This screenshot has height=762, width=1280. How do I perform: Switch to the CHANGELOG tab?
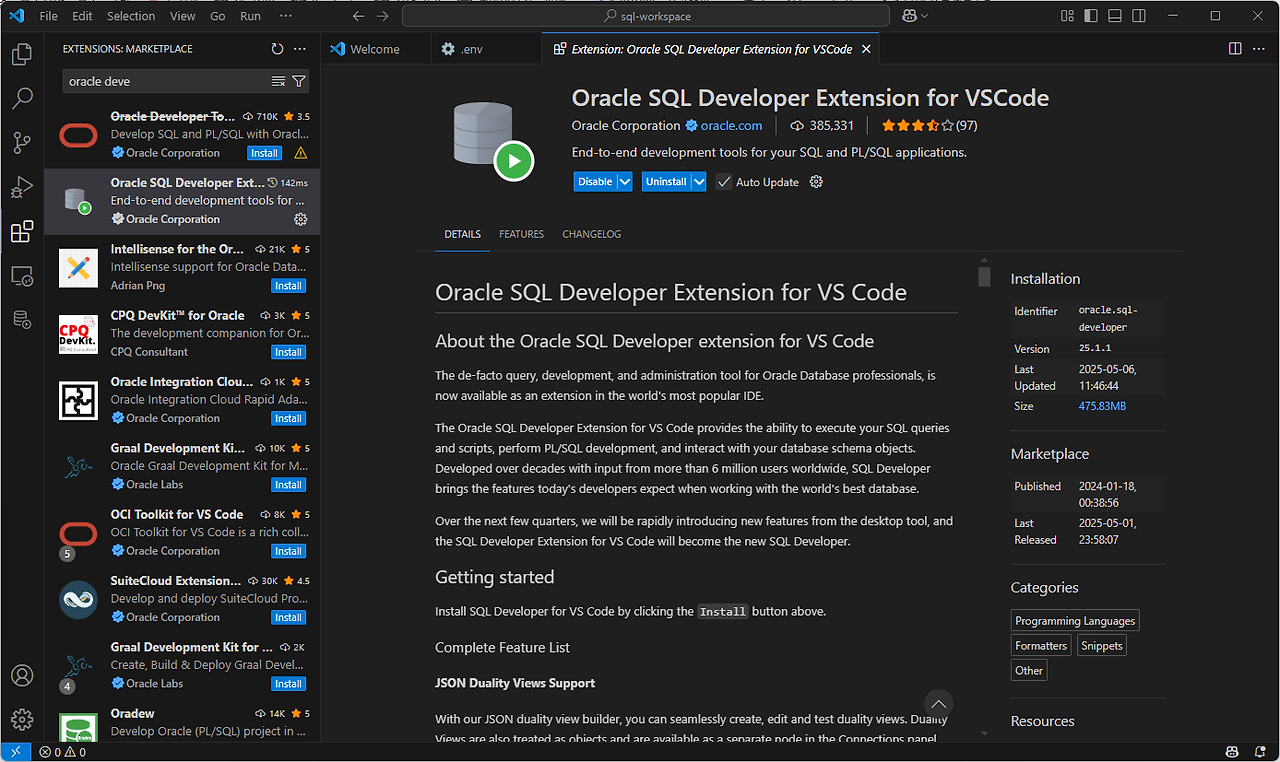coord(592,234)
